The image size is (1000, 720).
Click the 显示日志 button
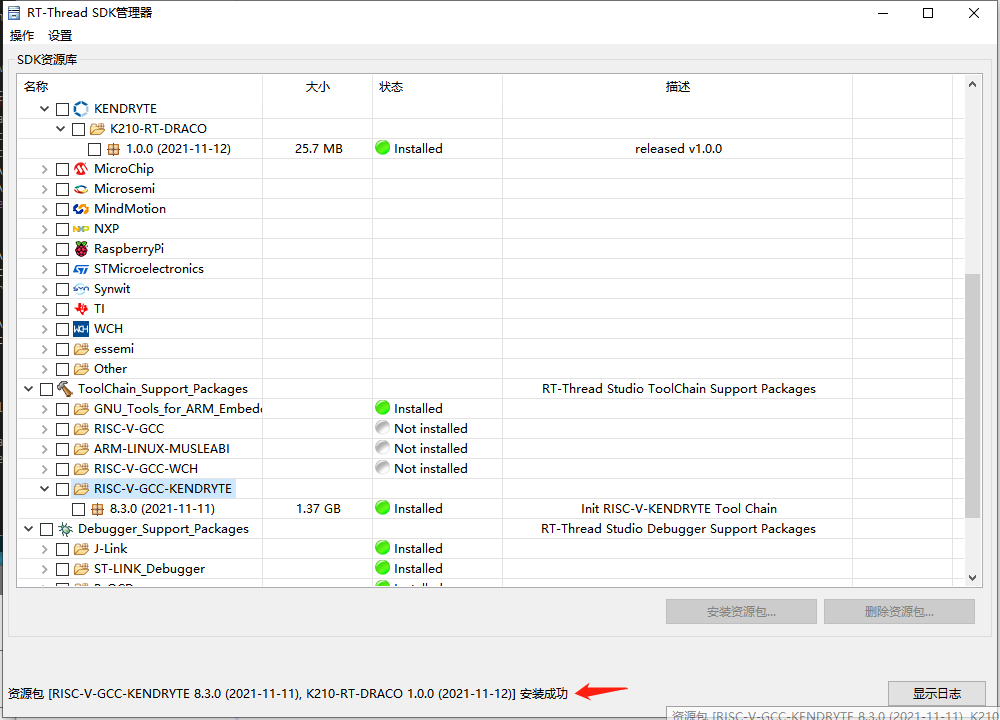(x=936, y=693)
